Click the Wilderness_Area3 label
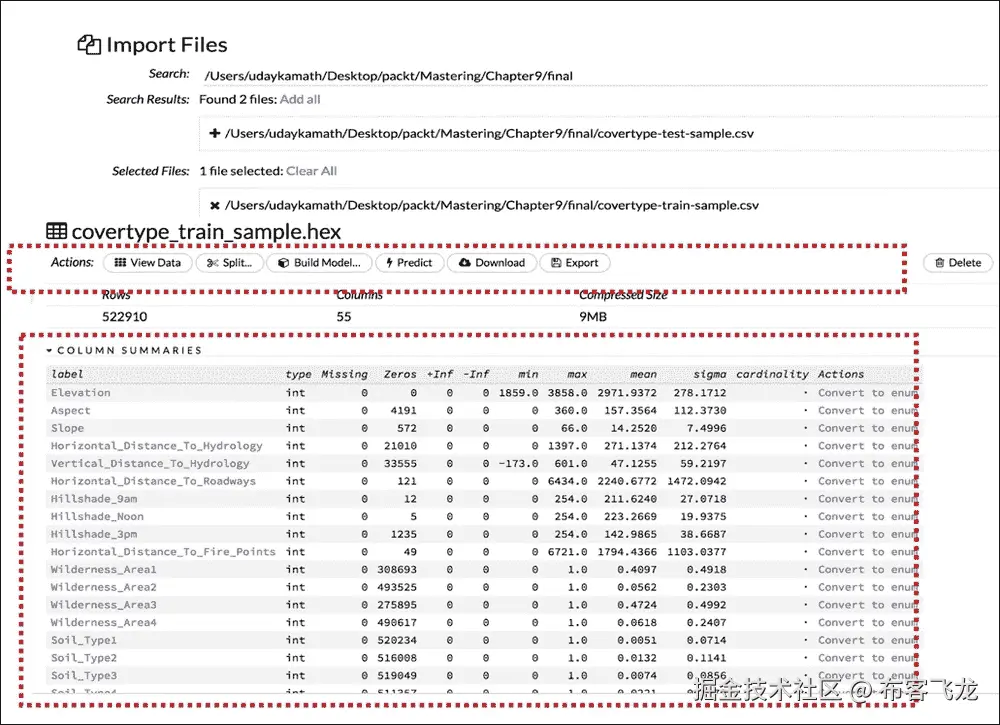The width and height of the screenshot is (1000, 725). click(x=103, y=605)
